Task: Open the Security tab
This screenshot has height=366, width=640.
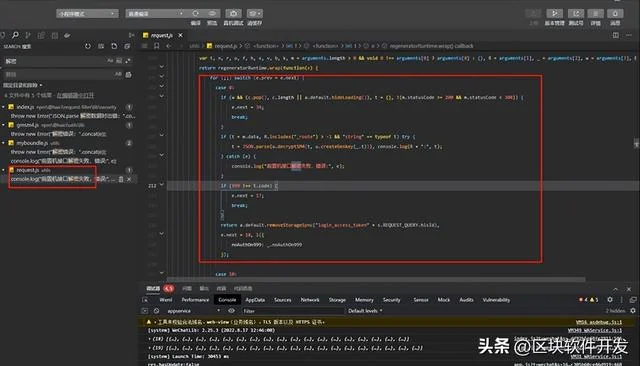Action: 391,300
